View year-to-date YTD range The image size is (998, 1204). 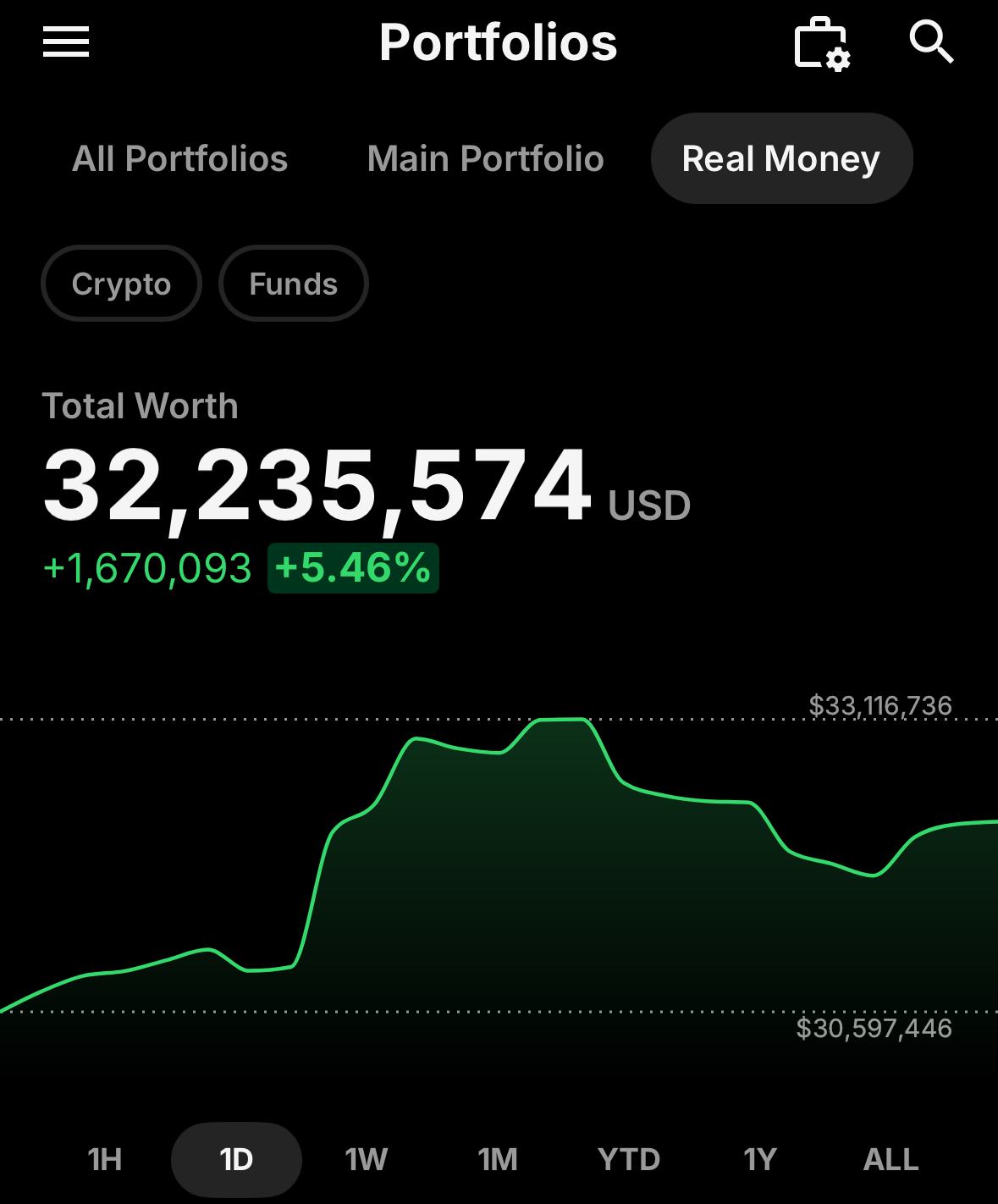pos(629,1159)
